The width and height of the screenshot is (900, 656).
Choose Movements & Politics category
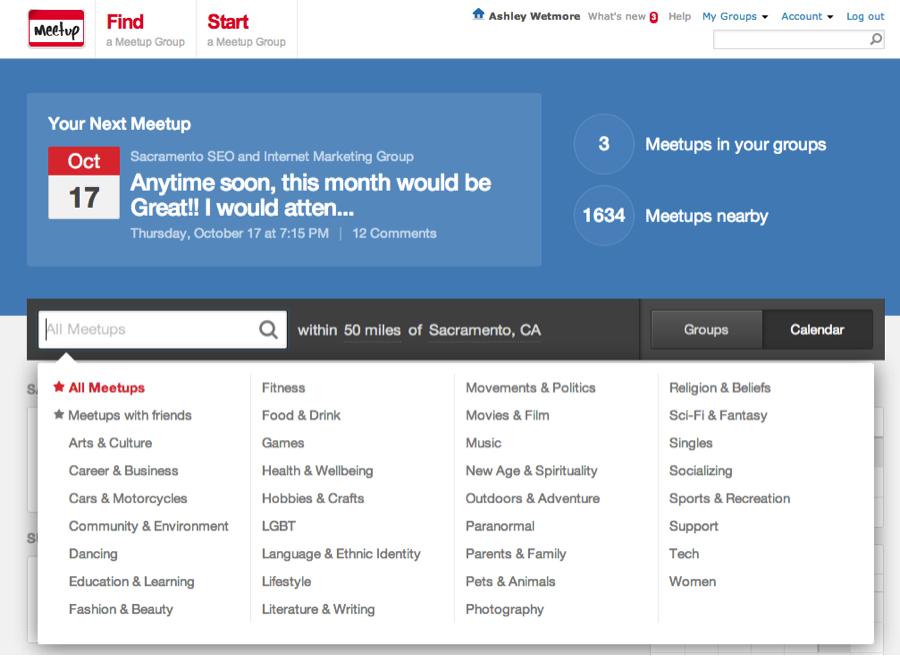click(x=530, y=387)
